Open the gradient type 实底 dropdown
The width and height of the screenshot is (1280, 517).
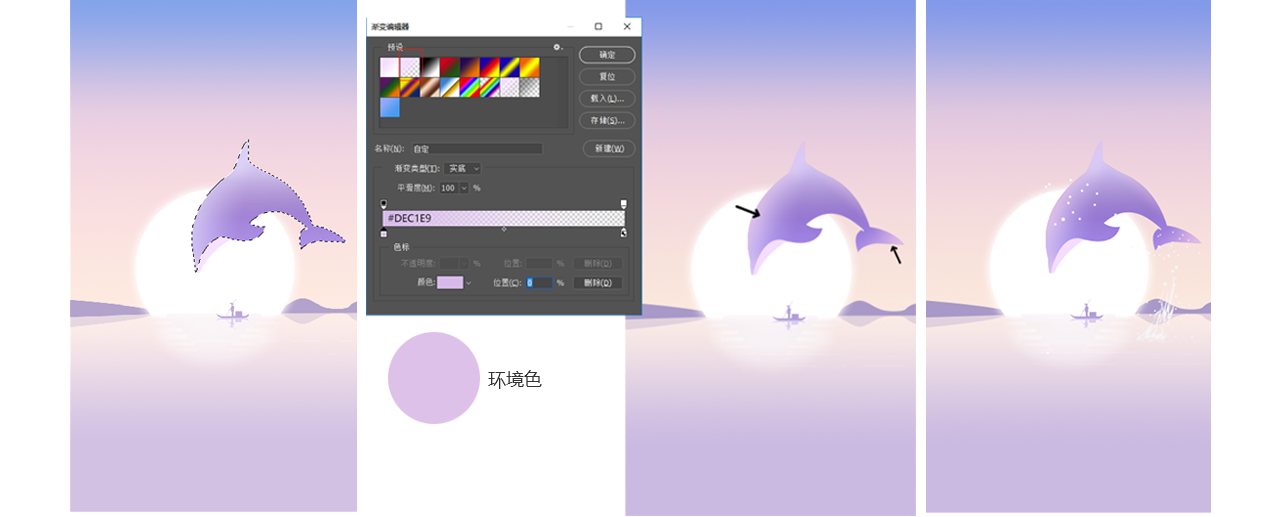click(x=462, y=169)
